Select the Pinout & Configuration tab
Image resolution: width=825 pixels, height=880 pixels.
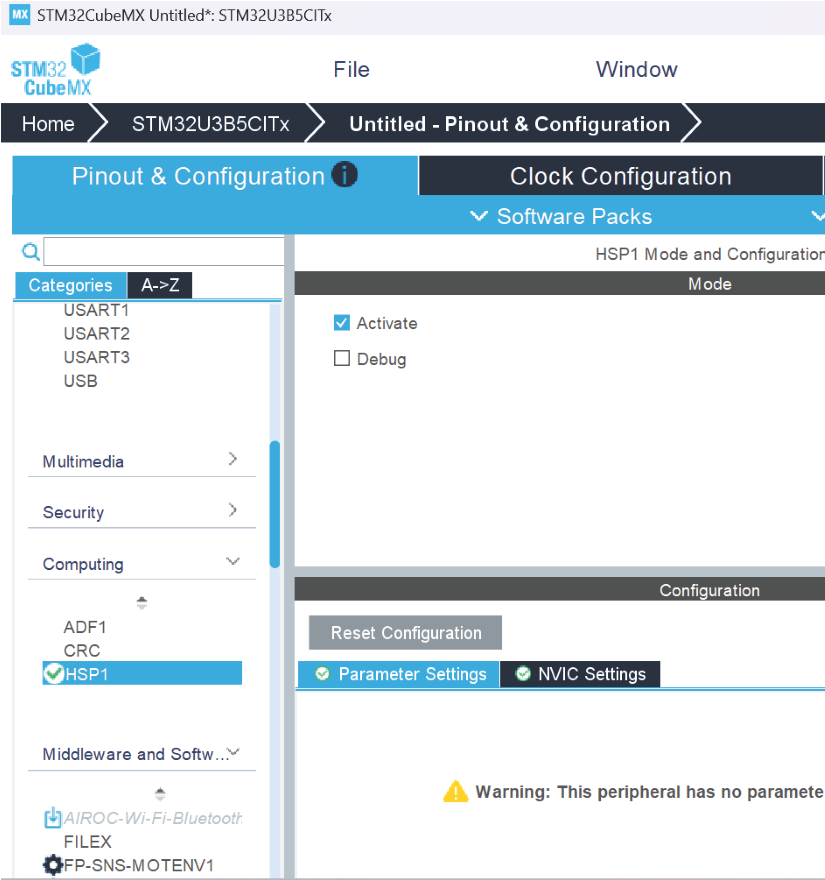click(x=215, y=176)
